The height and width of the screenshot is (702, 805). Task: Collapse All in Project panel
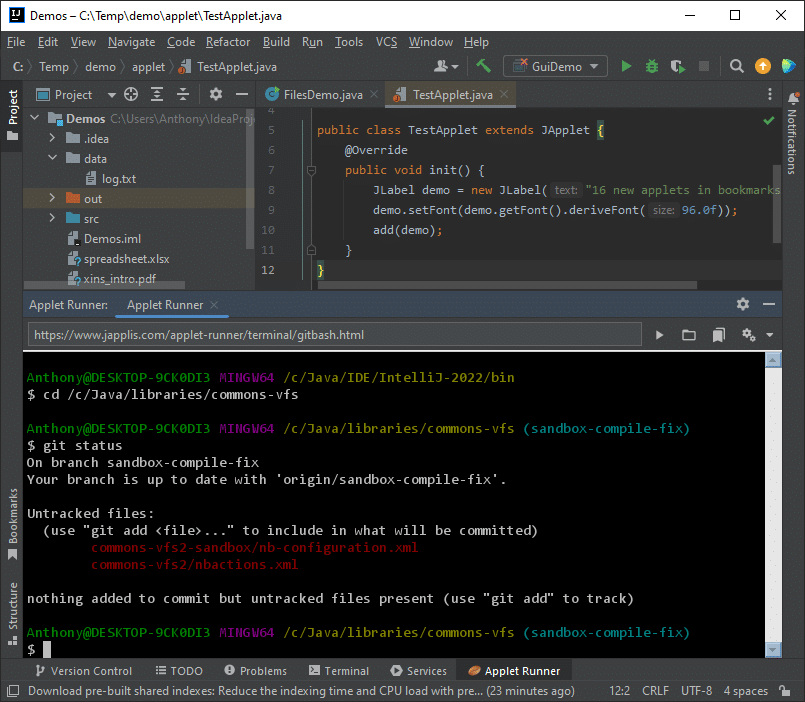point(183,94)
